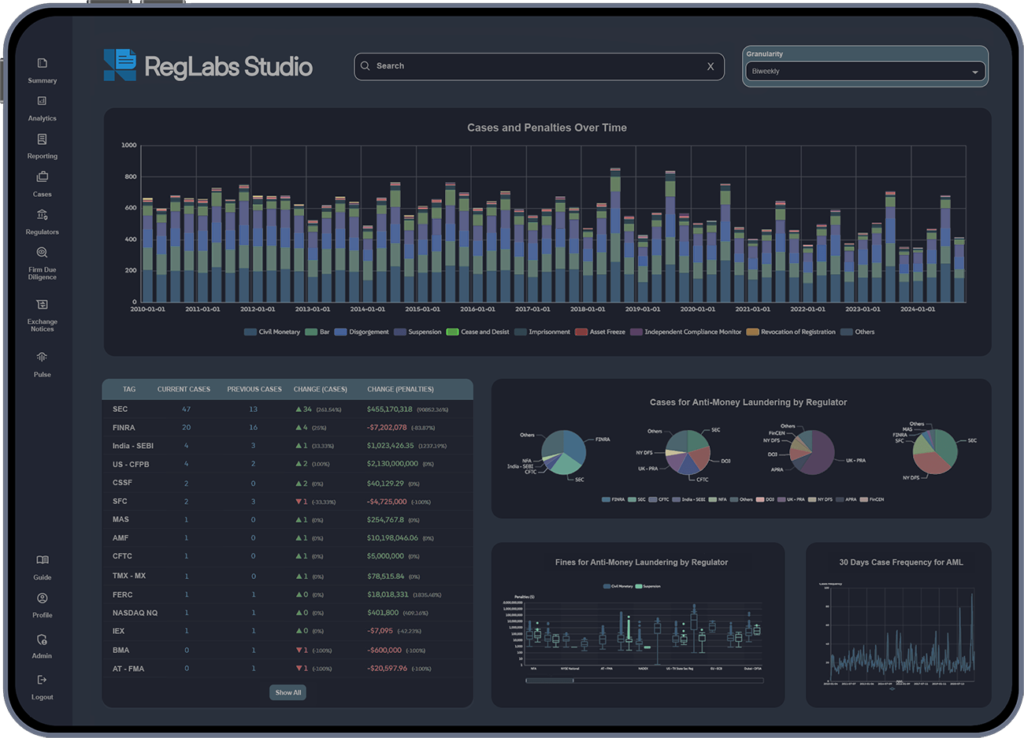Click the Show All button
Screen dimensions: 1024x738
[288, 692]
